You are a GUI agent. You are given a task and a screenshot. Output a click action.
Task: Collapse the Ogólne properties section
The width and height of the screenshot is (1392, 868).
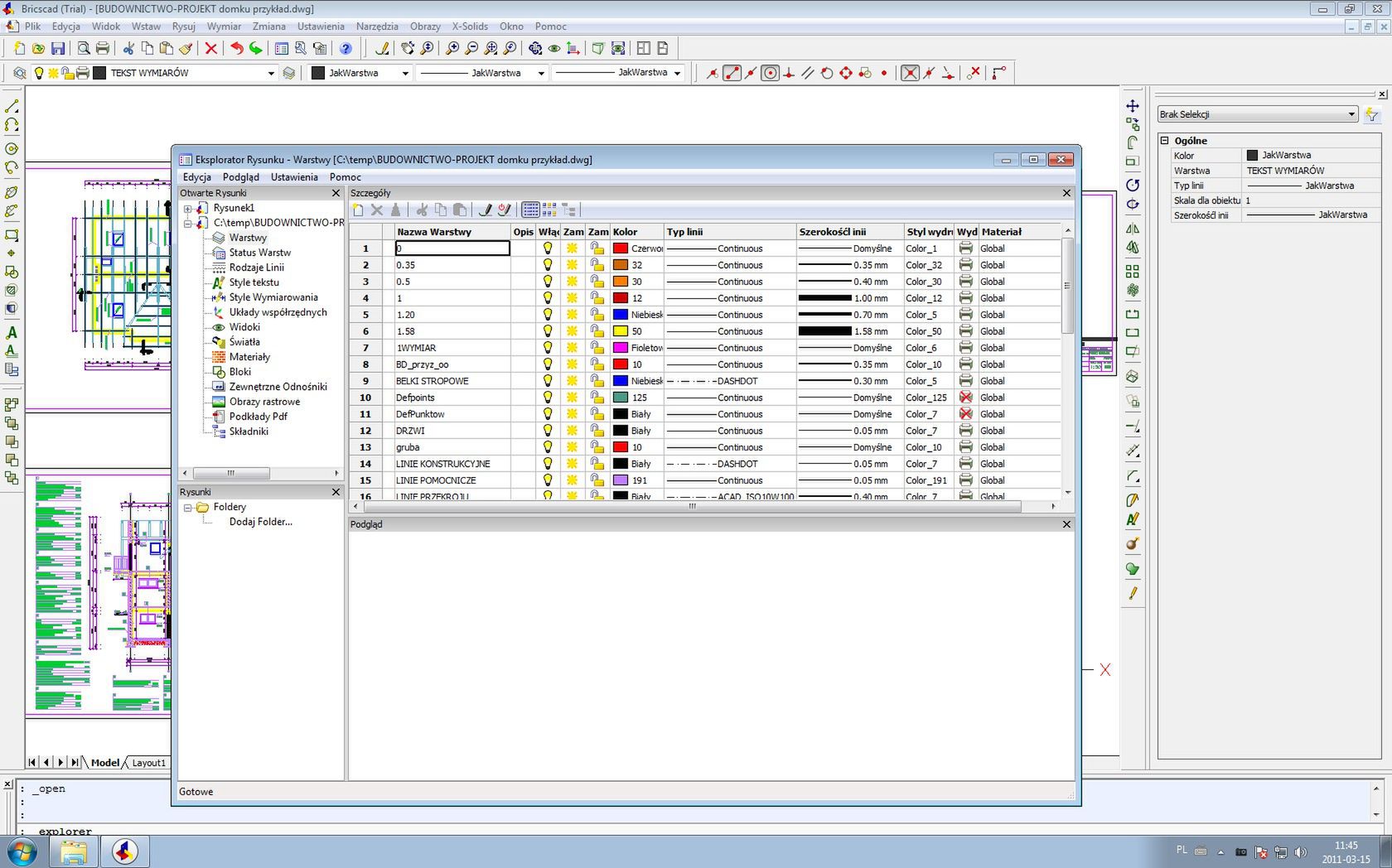1164,141
